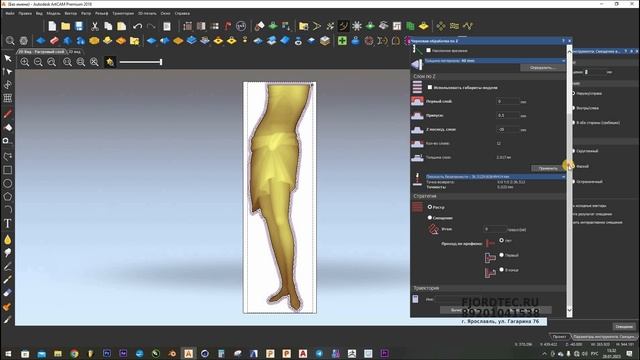
Task: Click the Применить button in Z layers section
Action: pos(548,168)
